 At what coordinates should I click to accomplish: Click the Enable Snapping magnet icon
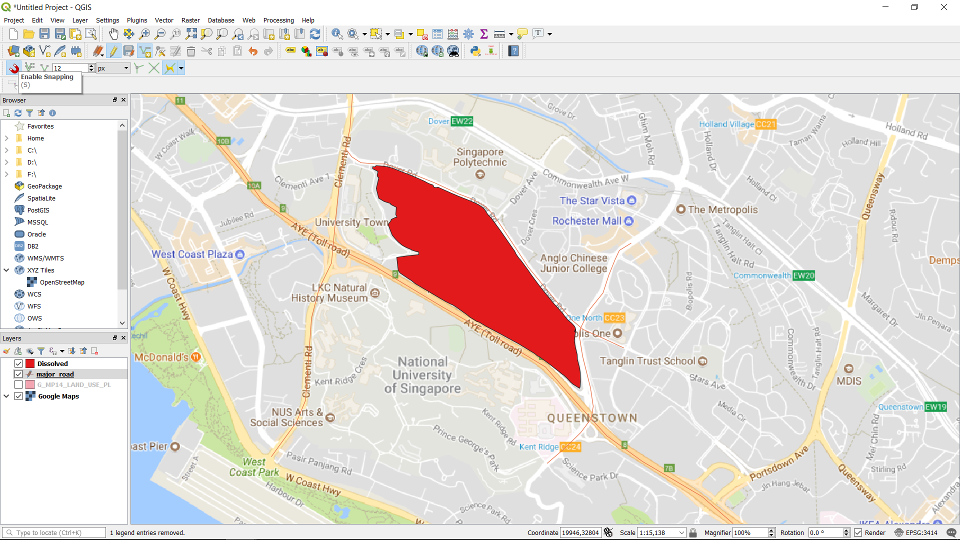13,68
